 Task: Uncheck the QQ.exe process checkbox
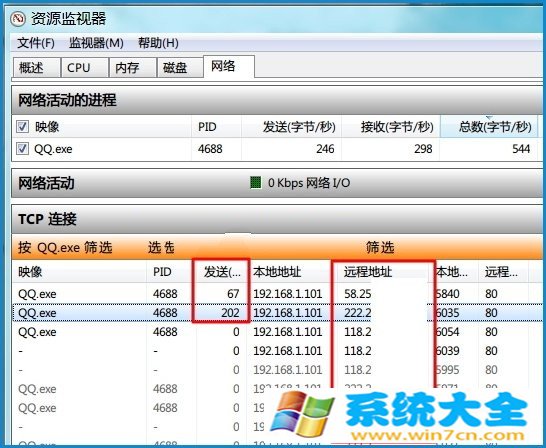point(22,149)
